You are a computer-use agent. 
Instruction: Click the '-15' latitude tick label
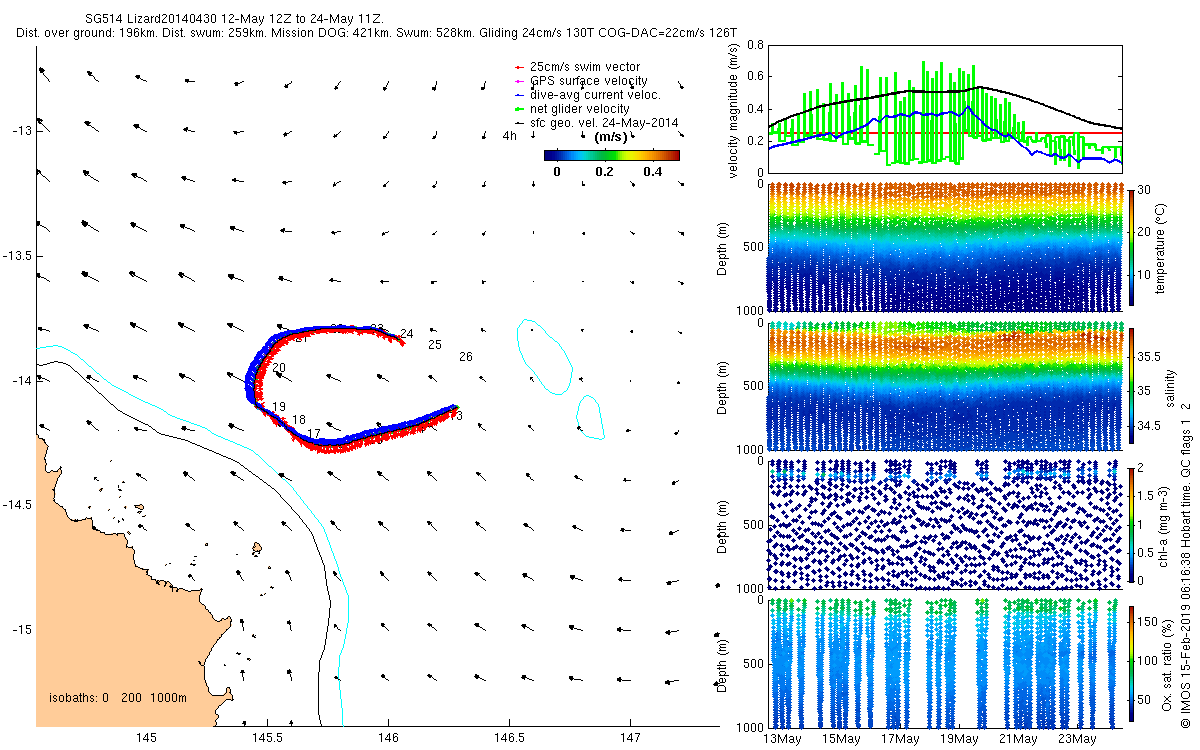click(x=22, y=630)
